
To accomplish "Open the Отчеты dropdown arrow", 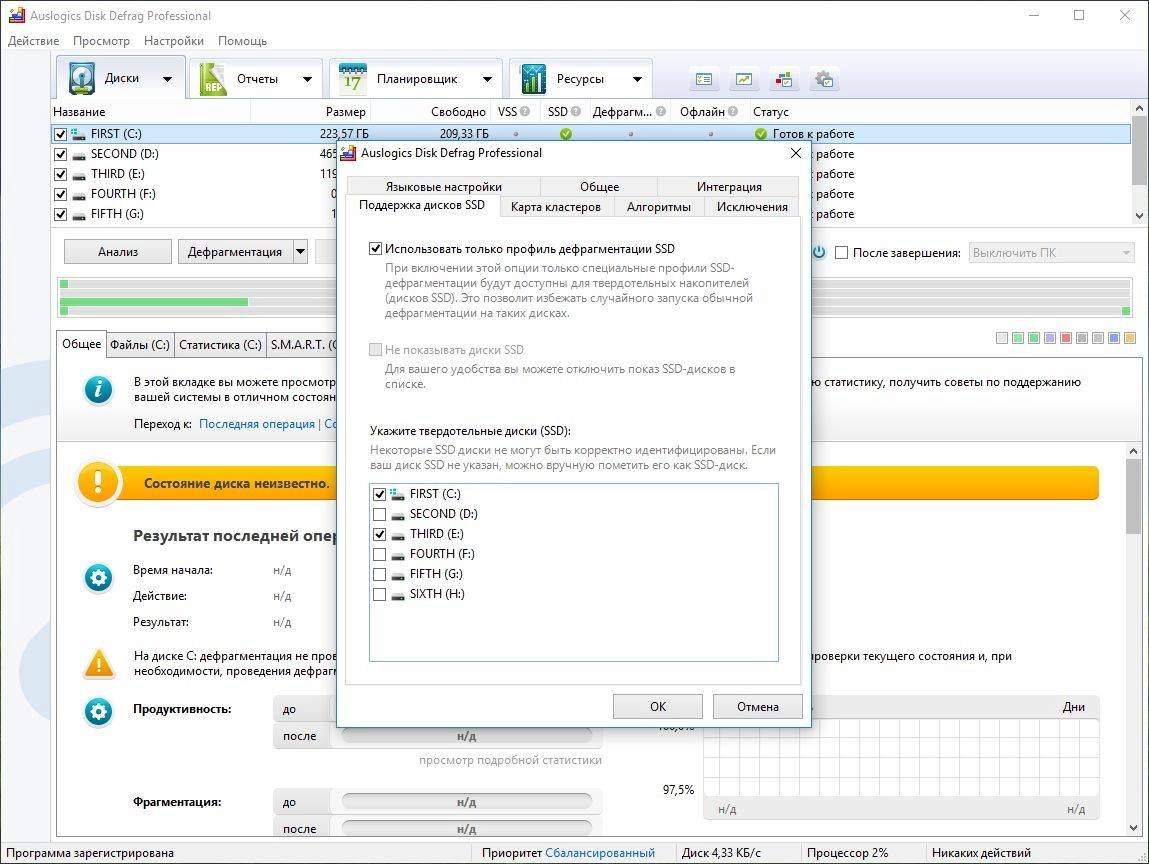I will pos(307,79).
